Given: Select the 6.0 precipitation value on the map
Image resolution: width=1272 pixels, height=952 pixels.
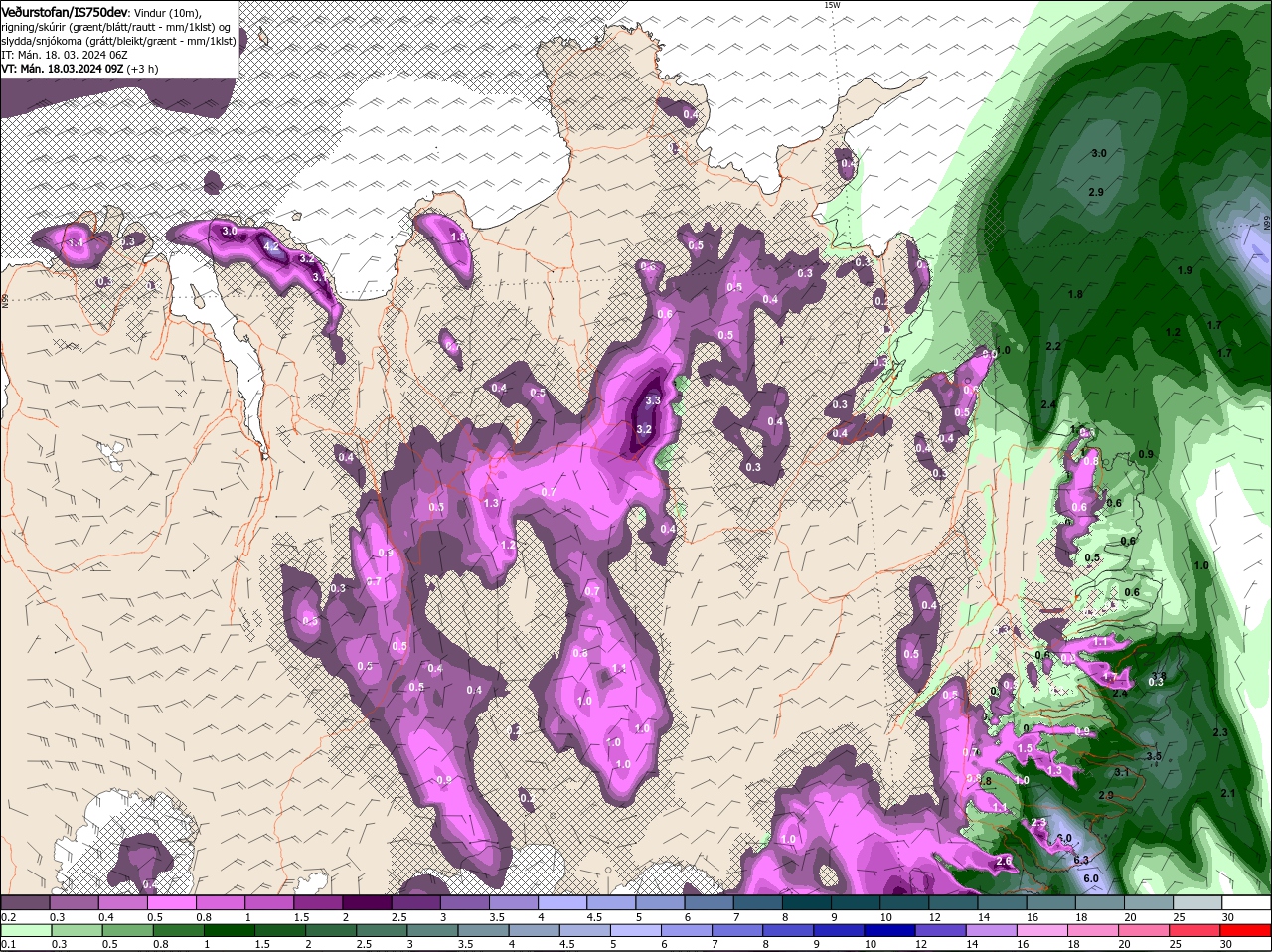Looking at the screenshot, I should pos(1090,878).
